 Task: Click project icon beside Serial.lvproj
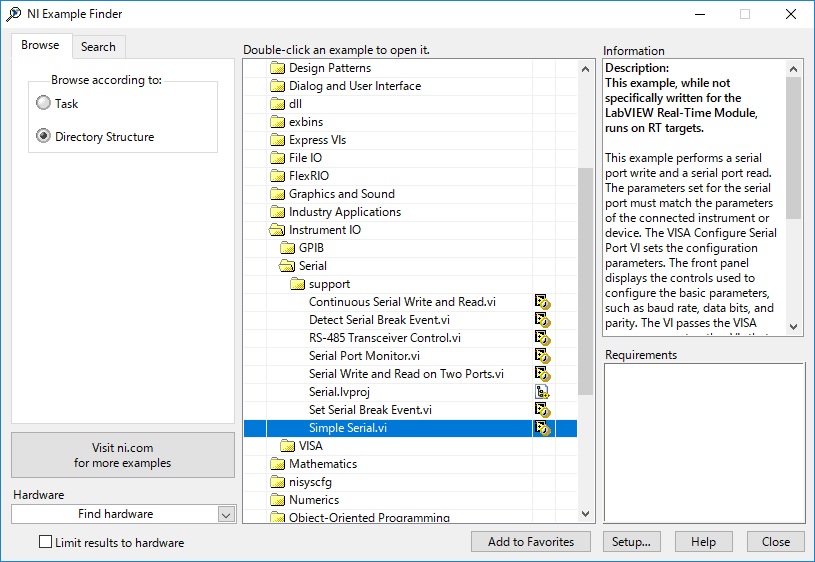(x=543, y=392)
